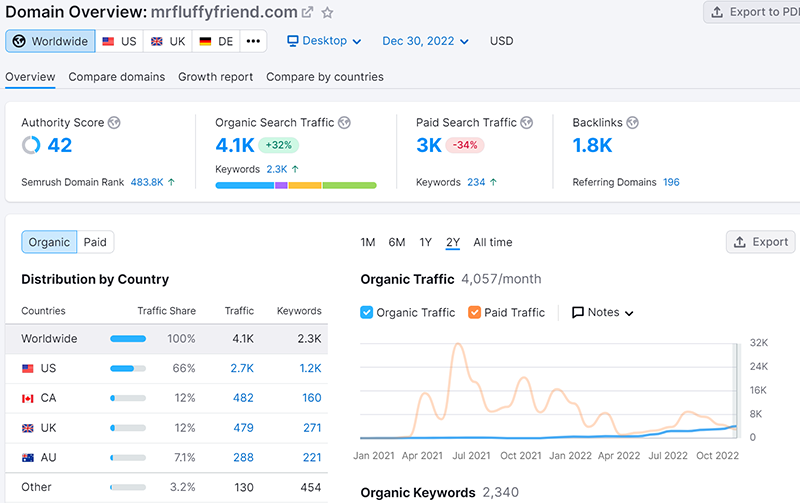Click the Organic Search Traffic globe icon
This screenshot has width=800, height=503.
pyautogui.click(x=345, y=122)
